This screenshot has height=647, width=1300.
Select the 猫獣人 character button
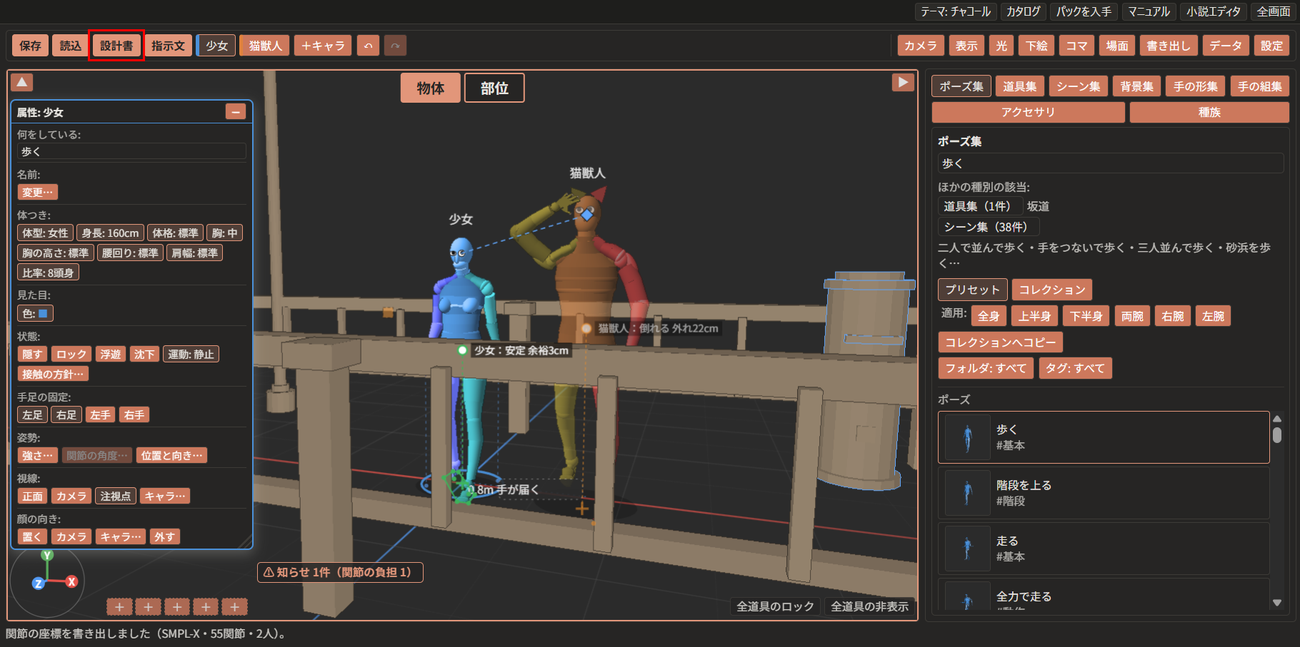click(x=265, y=46)
